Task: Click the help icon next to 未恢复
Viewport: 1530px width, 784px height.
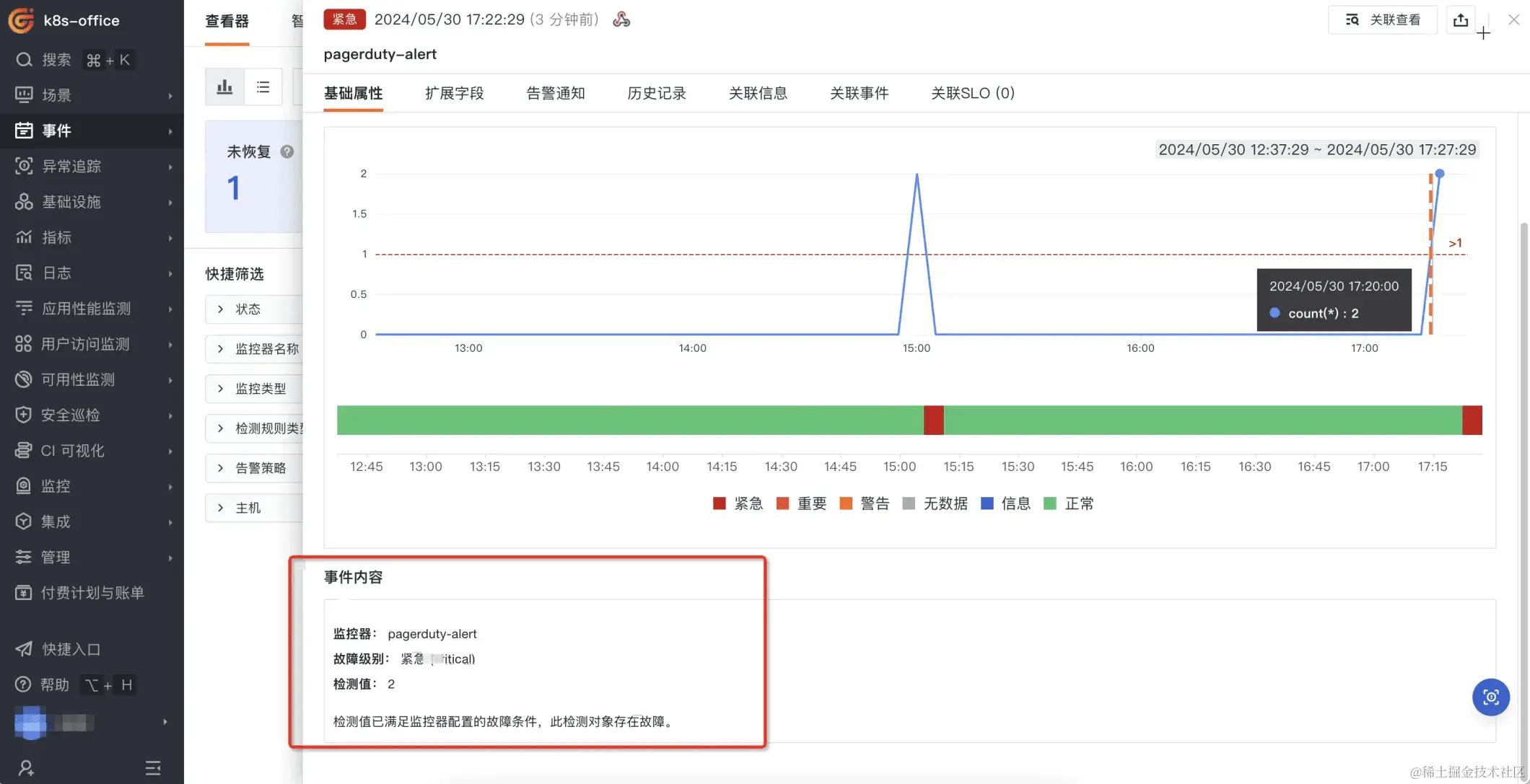Action: pyautogui.click(x=287, y=151)
